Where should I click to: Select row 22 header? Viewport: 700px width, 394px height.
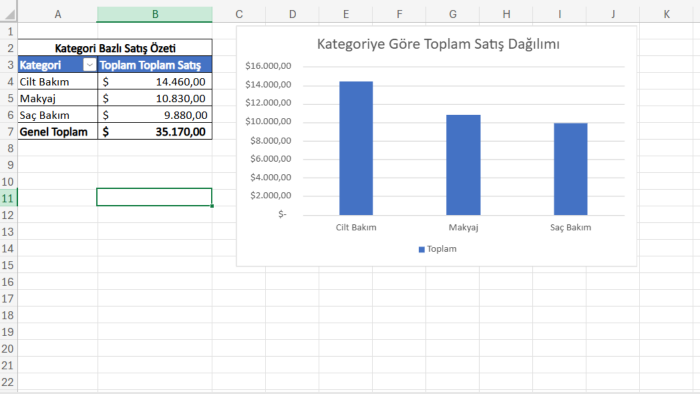(x=9, y=382)
